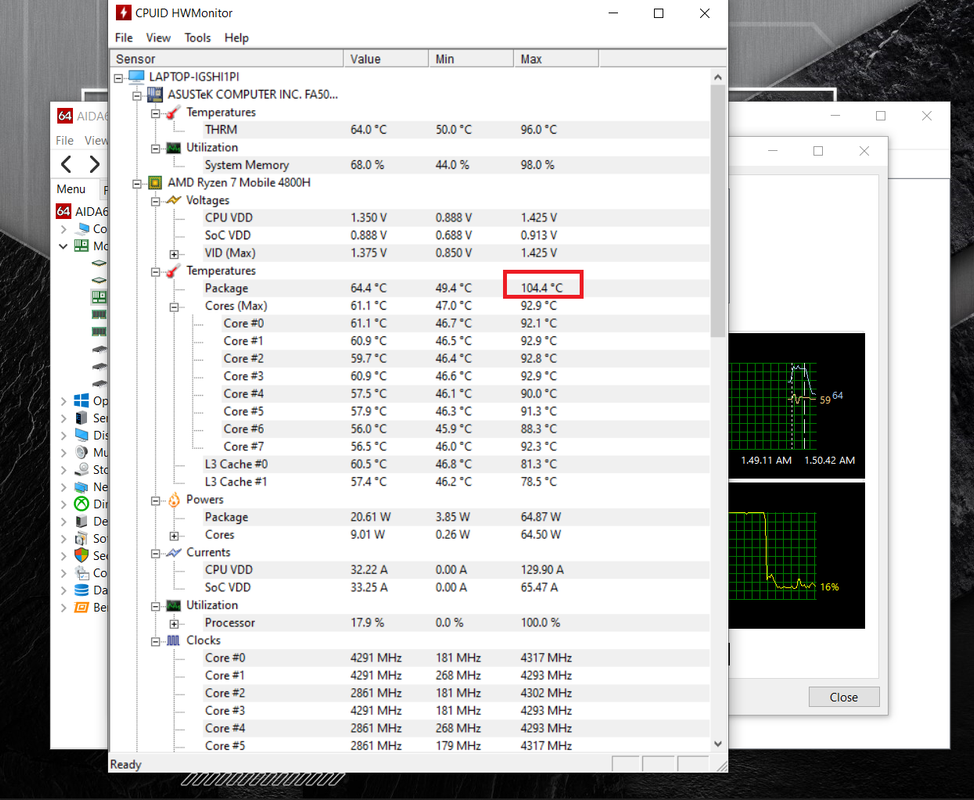
Task: Click the Windows logo icon in AIDA64 tree
Action: click(x=81, y=400)
